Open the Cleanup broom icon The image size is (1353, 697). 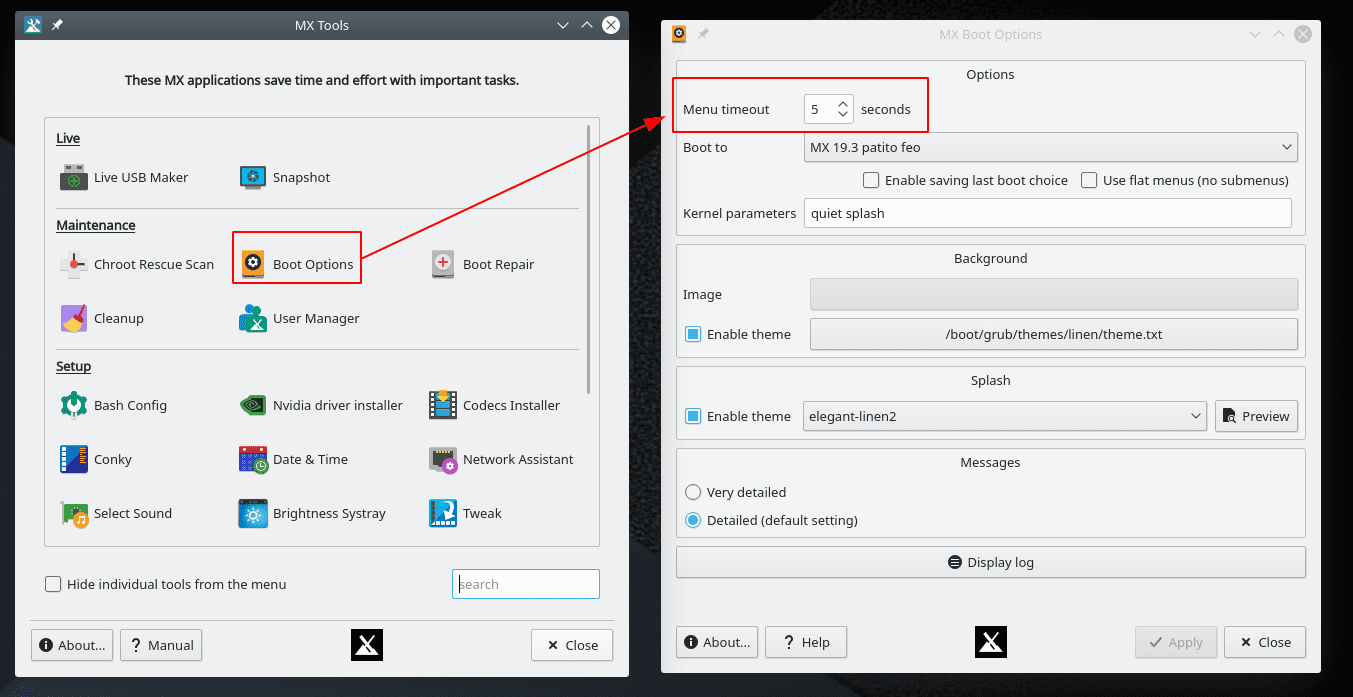[74, 319]
